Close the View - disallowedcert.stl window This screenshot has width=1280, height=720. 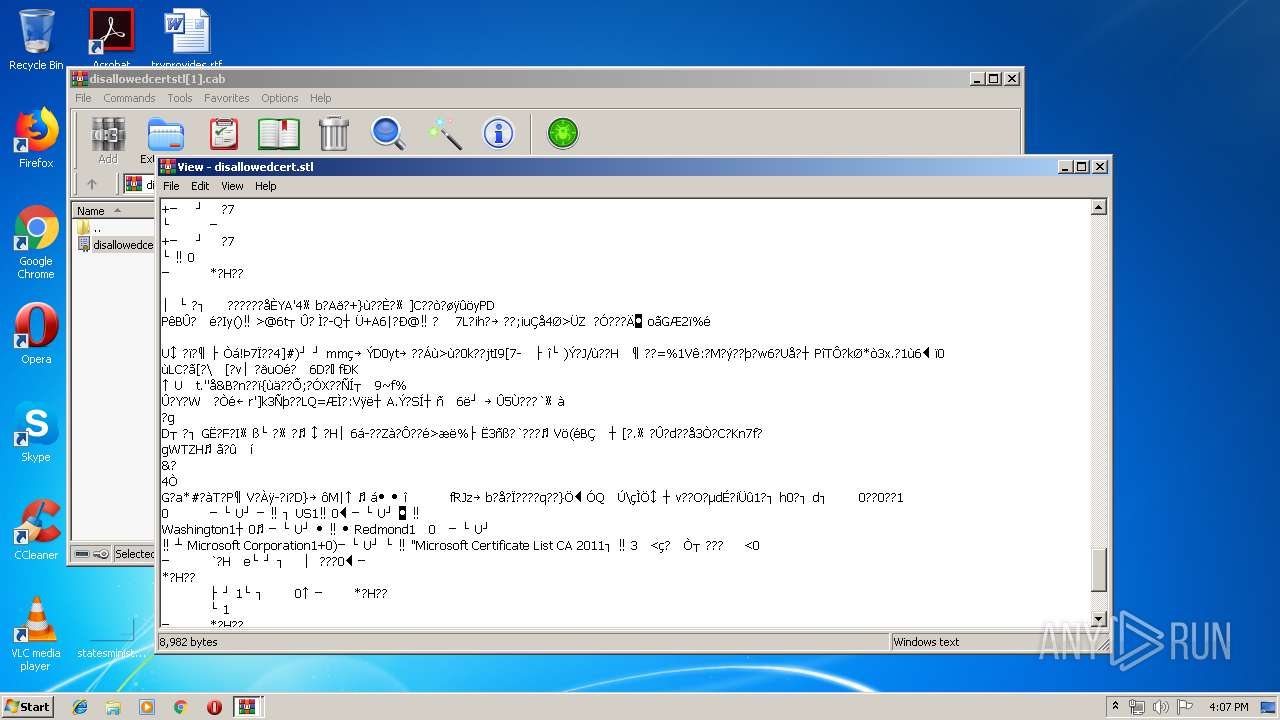1099,167
